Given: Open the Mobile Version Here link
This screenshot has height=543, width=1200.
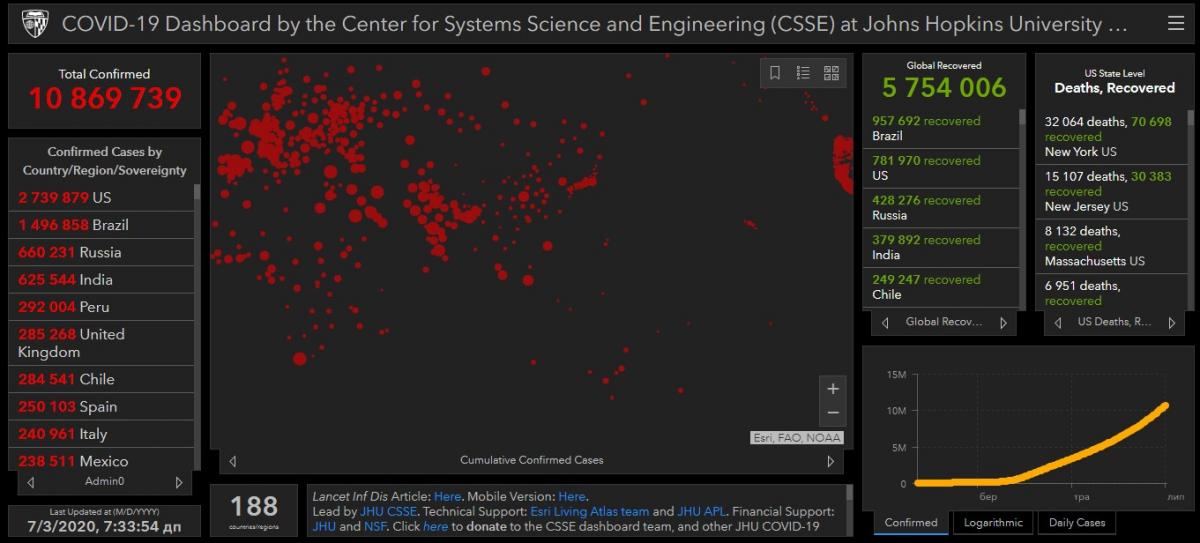Looking at the screenshot, I should (571, 496).
